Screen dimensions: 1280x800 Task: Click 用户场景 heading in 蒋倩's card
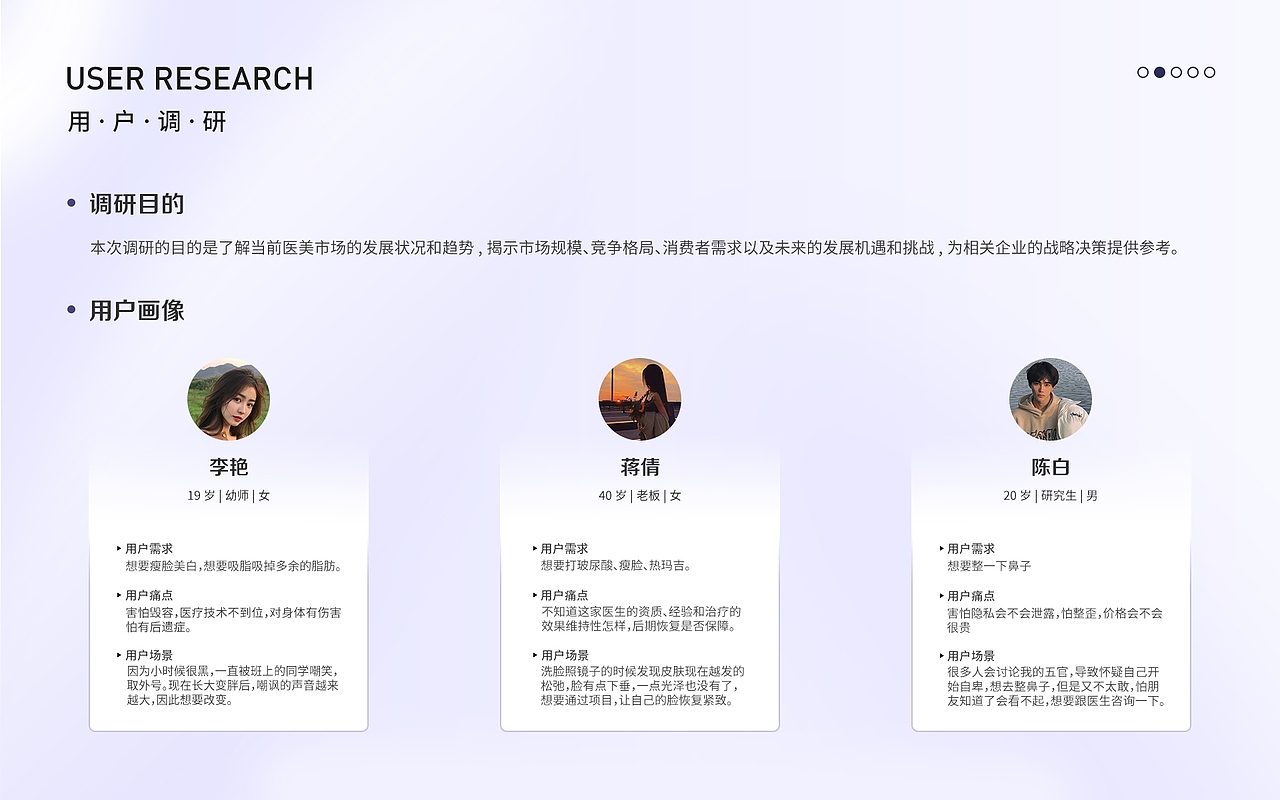point(564,655)
